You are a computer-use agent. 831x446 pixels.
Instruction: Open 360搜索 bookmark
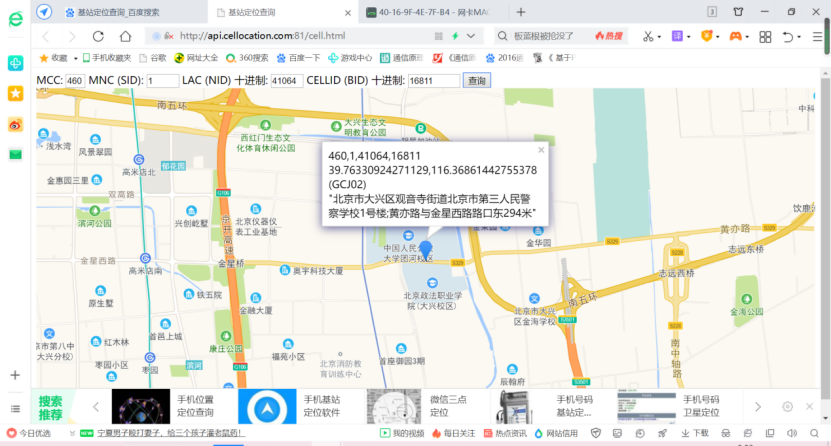(247, 58)
